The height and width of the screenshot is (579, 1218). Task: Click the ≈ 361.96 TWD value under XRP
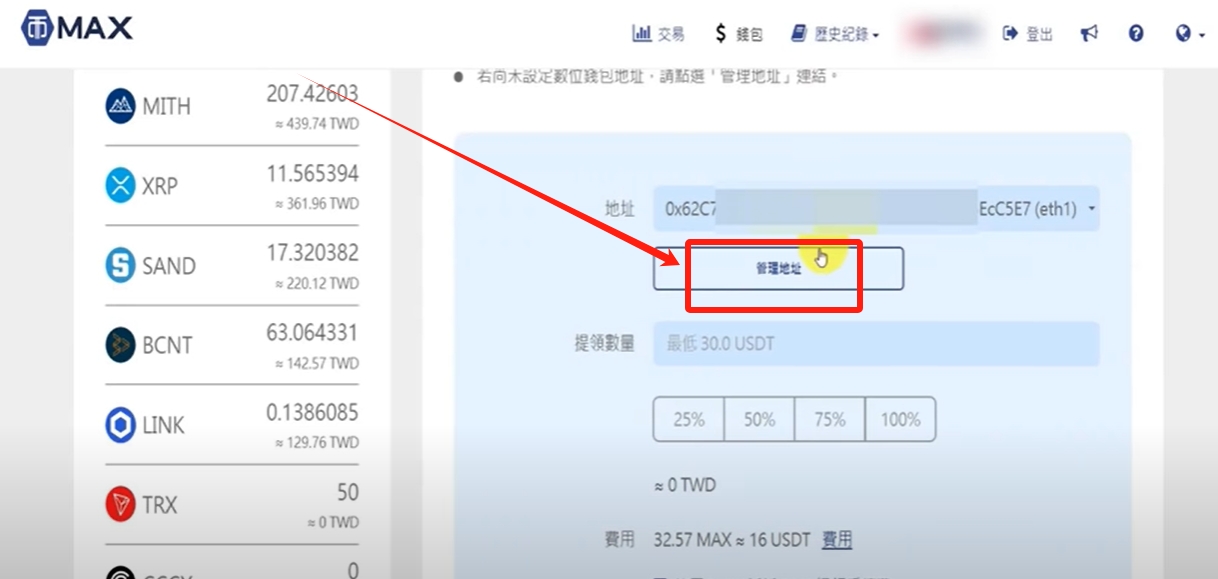(317, 204)
